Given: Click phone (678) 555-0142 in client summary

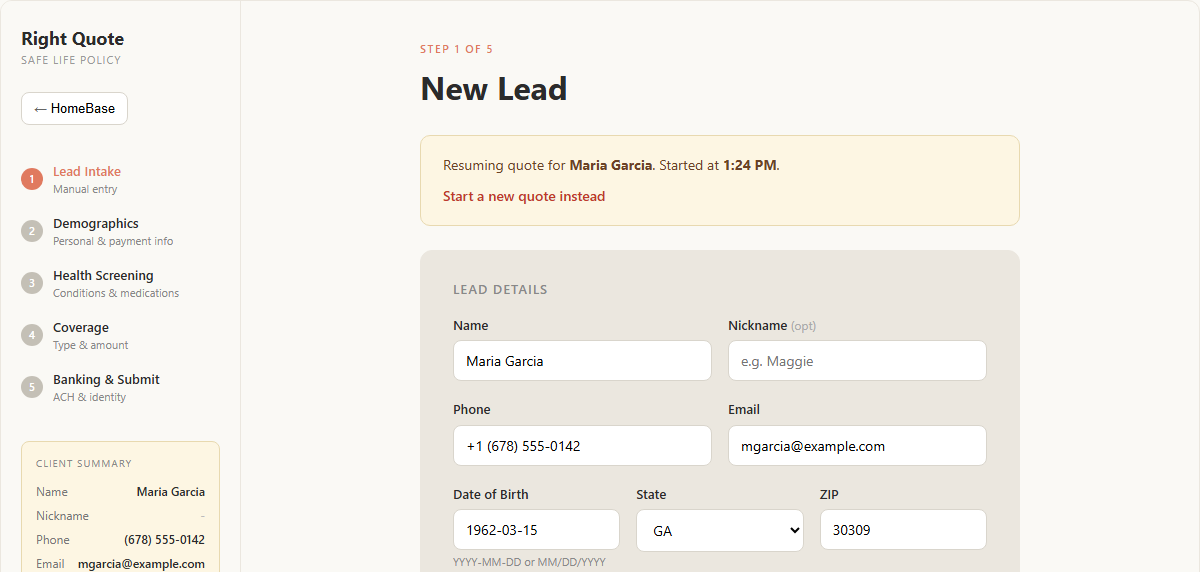Looking at the screenshot, I should (165, 540).
